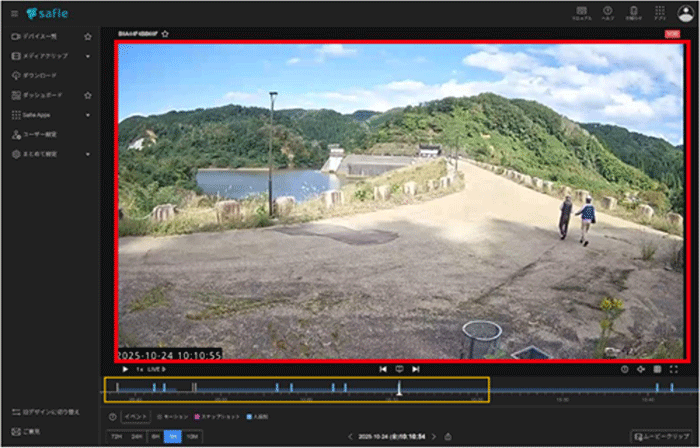Enter fullscreen video mode

click(674, 369)
